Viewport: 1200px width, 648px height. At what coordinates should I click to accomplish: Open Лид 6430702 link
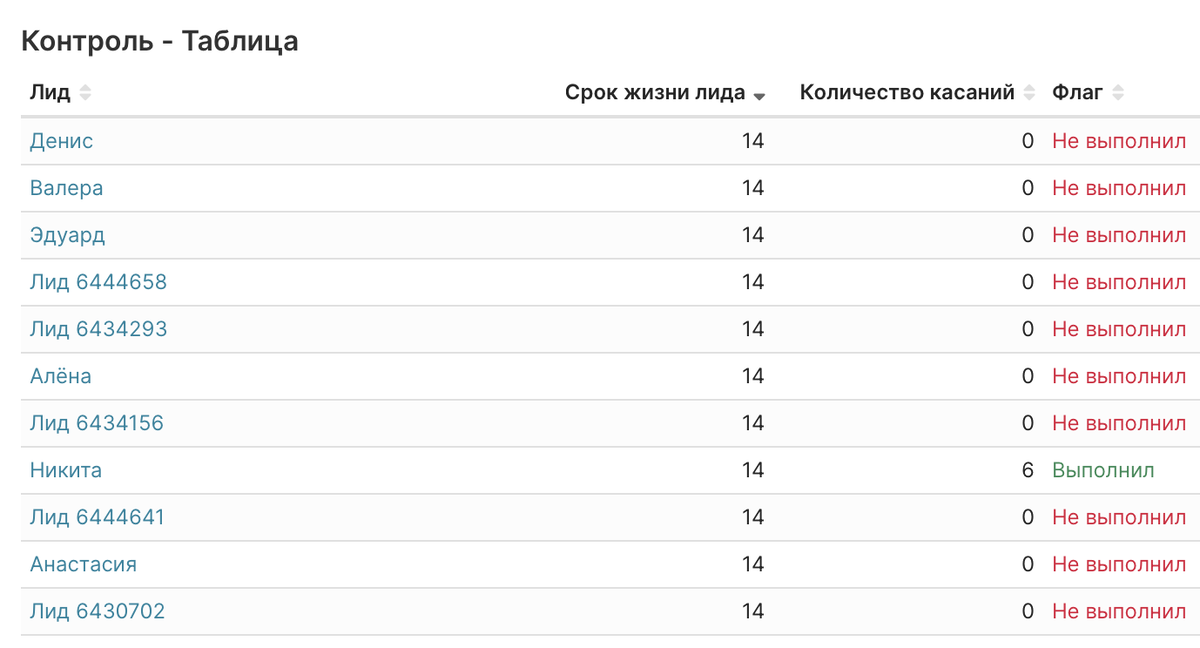pyautogui.click(x=97, y=611)
